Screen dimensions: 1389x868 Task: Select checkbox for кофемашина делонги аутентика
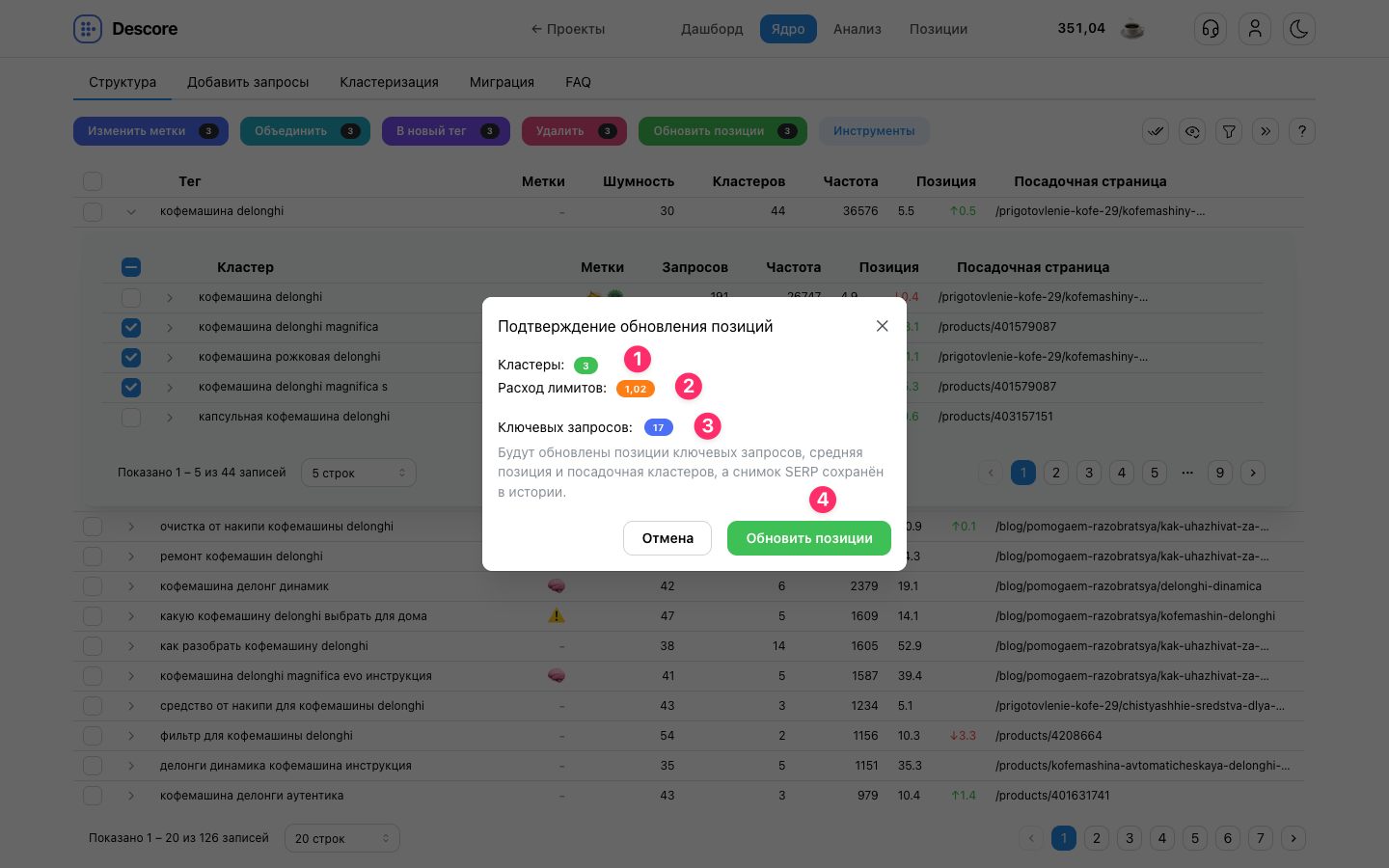pyautogui.click(x=93, y=796)
